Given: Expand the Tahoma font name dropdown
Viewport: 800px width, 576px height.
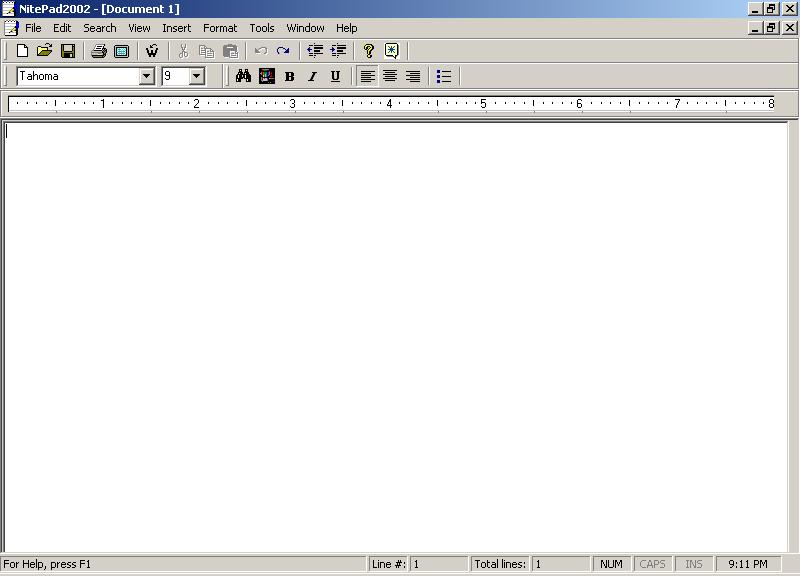Looking at the screenshot, I should click(x=146, y=76).
